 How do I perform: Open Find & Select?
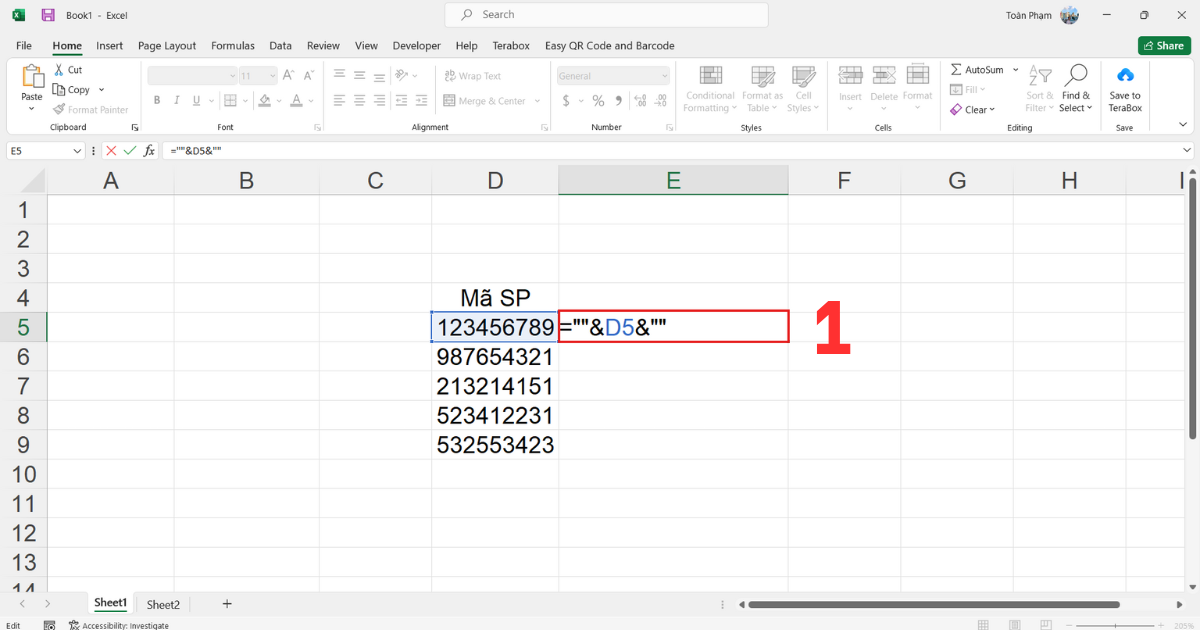click(x=1077, y=88)
